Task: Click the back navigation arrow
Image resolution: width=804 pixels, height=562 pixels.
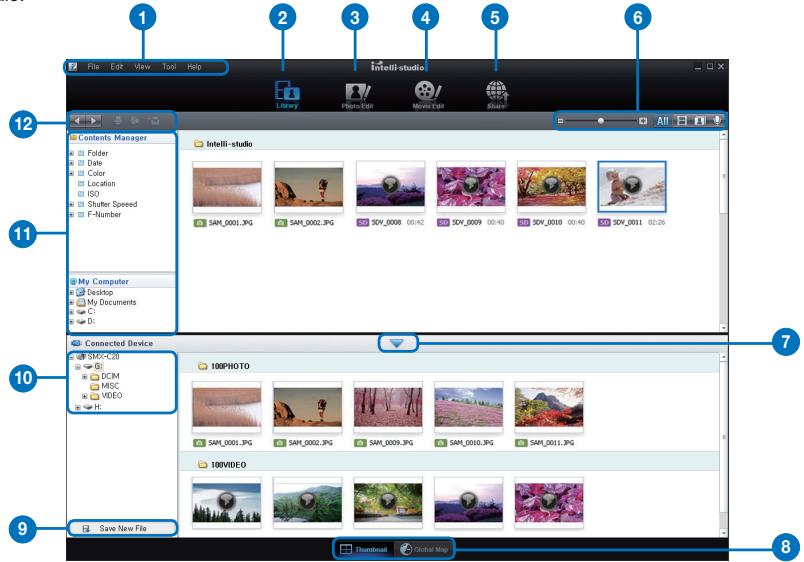Action: coord(77,121)
